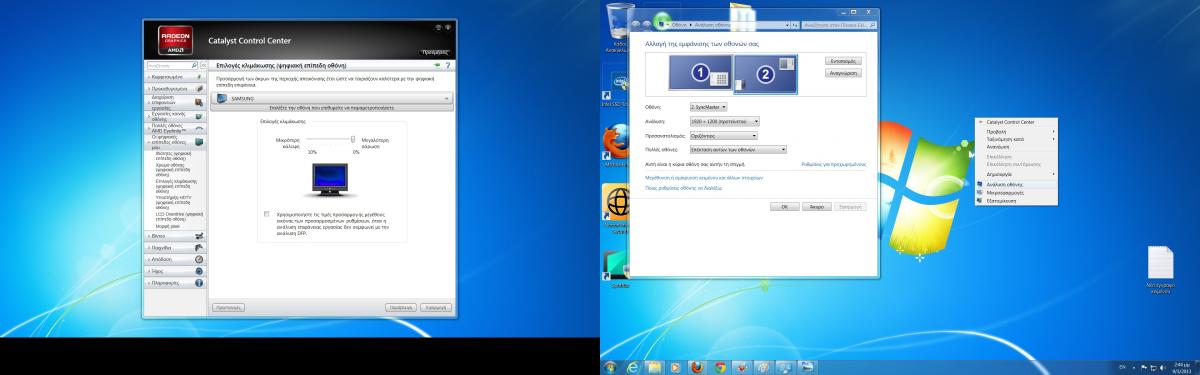Click the Απόδοση gauge icon in Catalyst sidebar
1200x375 pixels.
200,259
